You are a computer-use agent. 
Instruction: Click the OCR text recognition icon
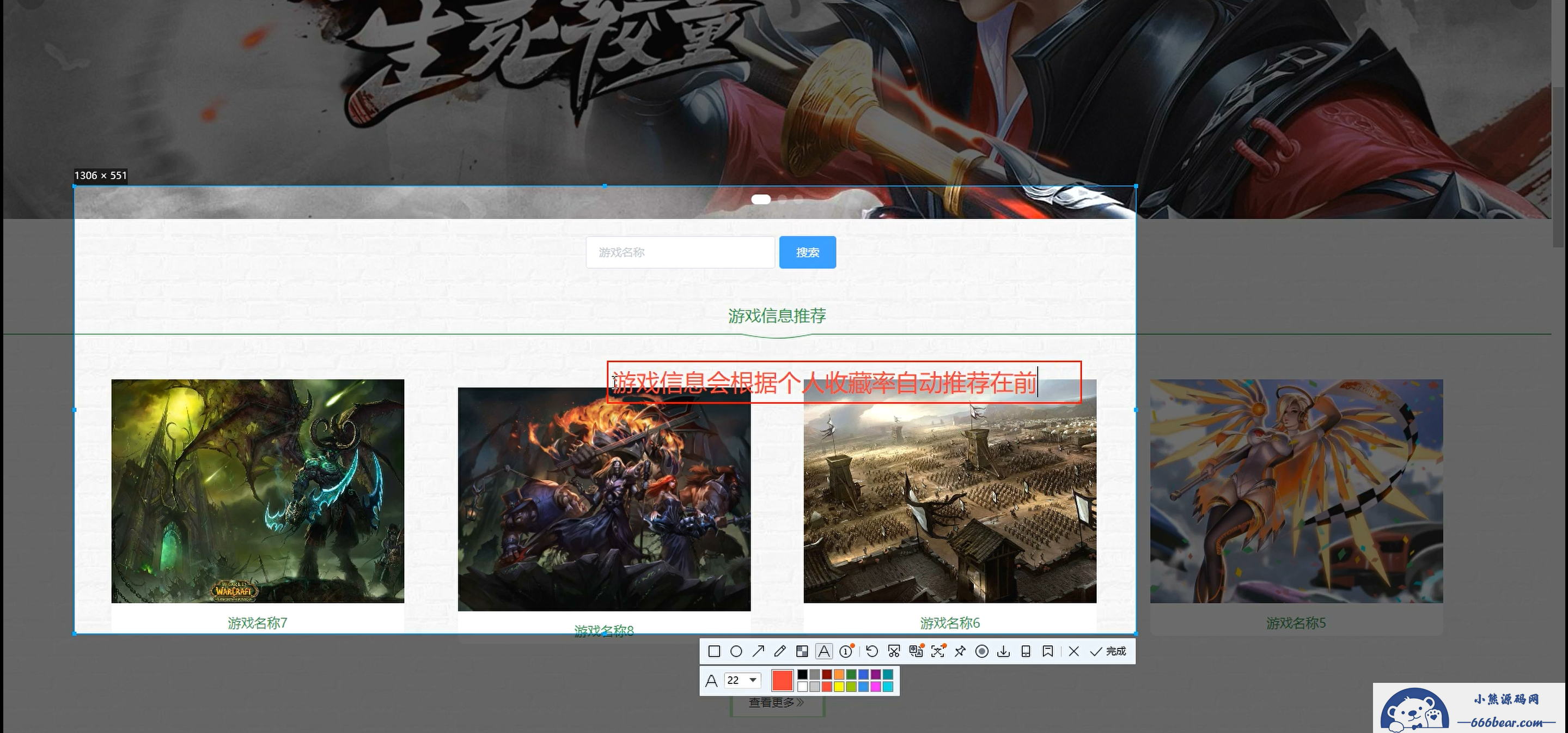coord(938,651)
